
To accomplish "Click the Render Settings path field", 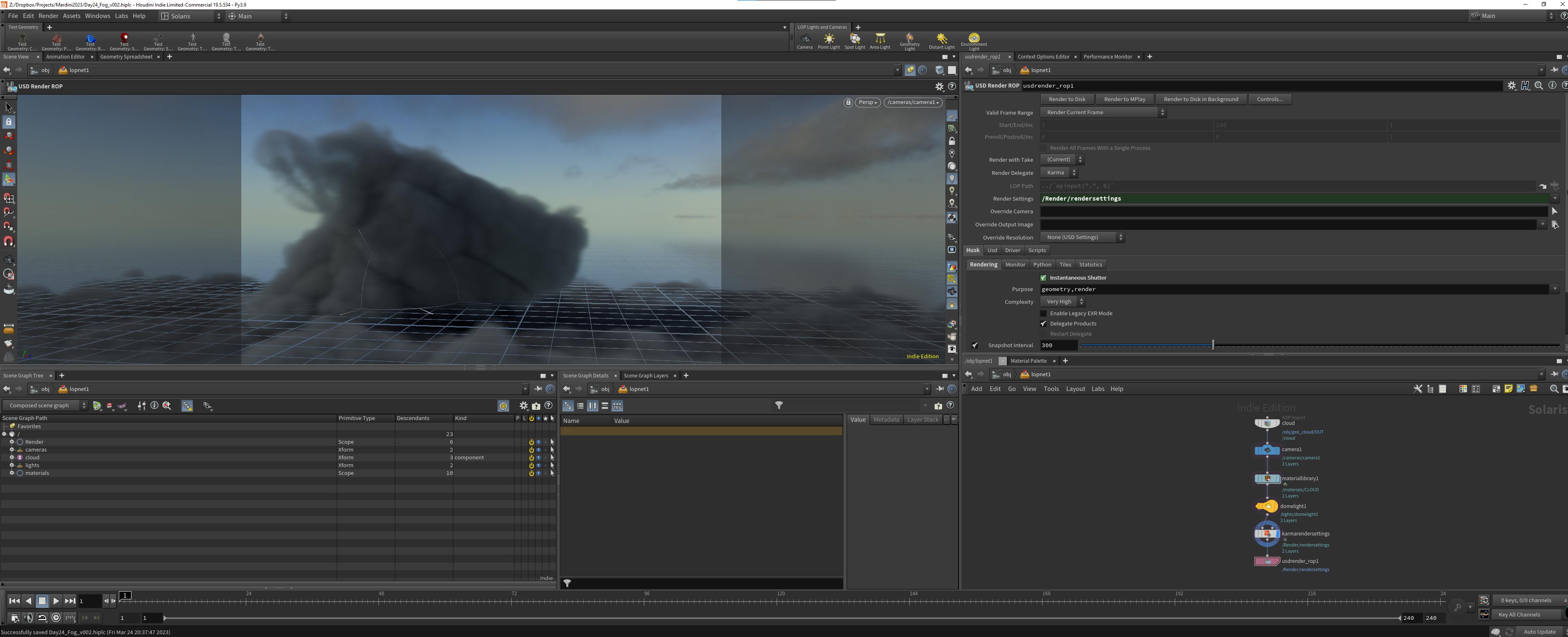I will tap(1294, 199).
